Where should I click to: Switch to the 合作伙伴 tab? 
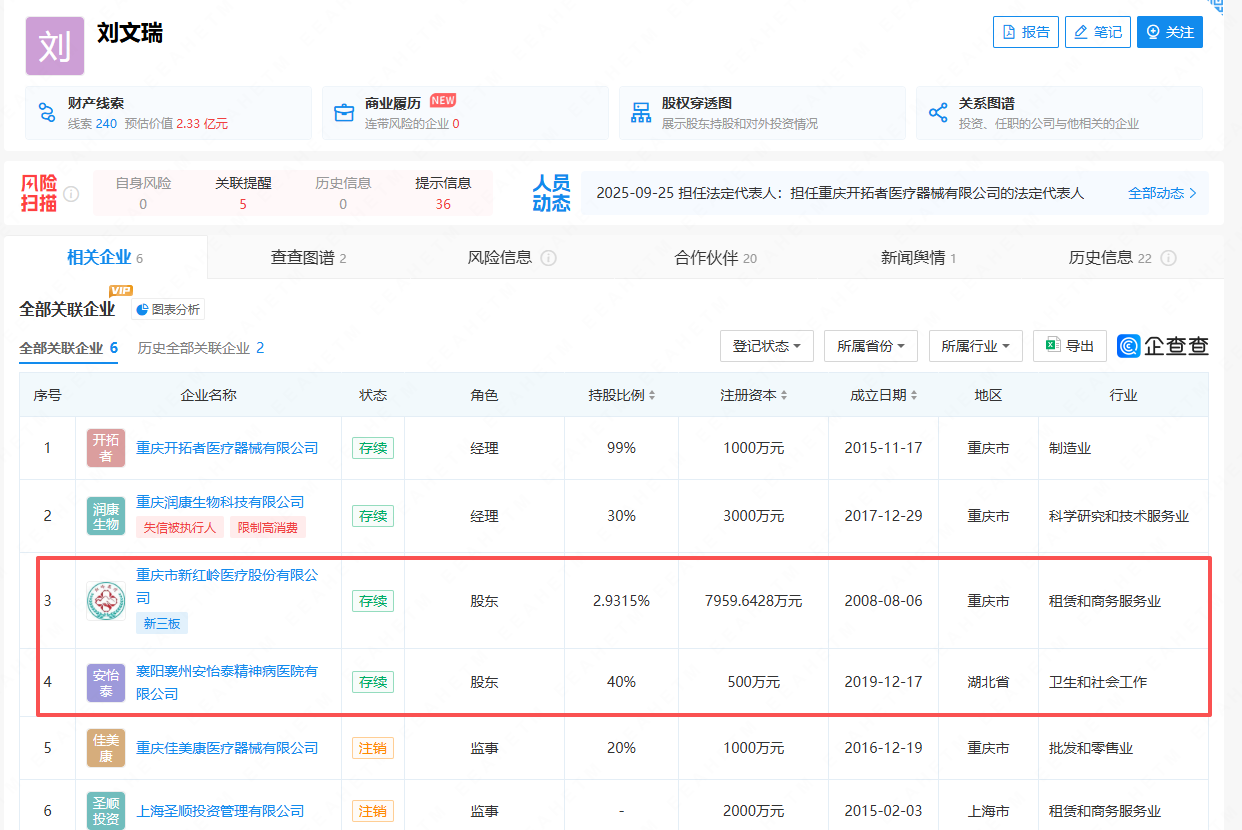tap(715, 258)
